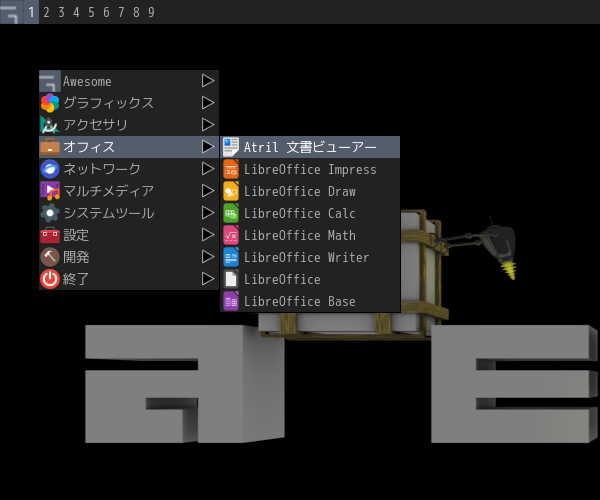Click the Atril document viewer icon

pyautogui.click(x=231, y=147)
